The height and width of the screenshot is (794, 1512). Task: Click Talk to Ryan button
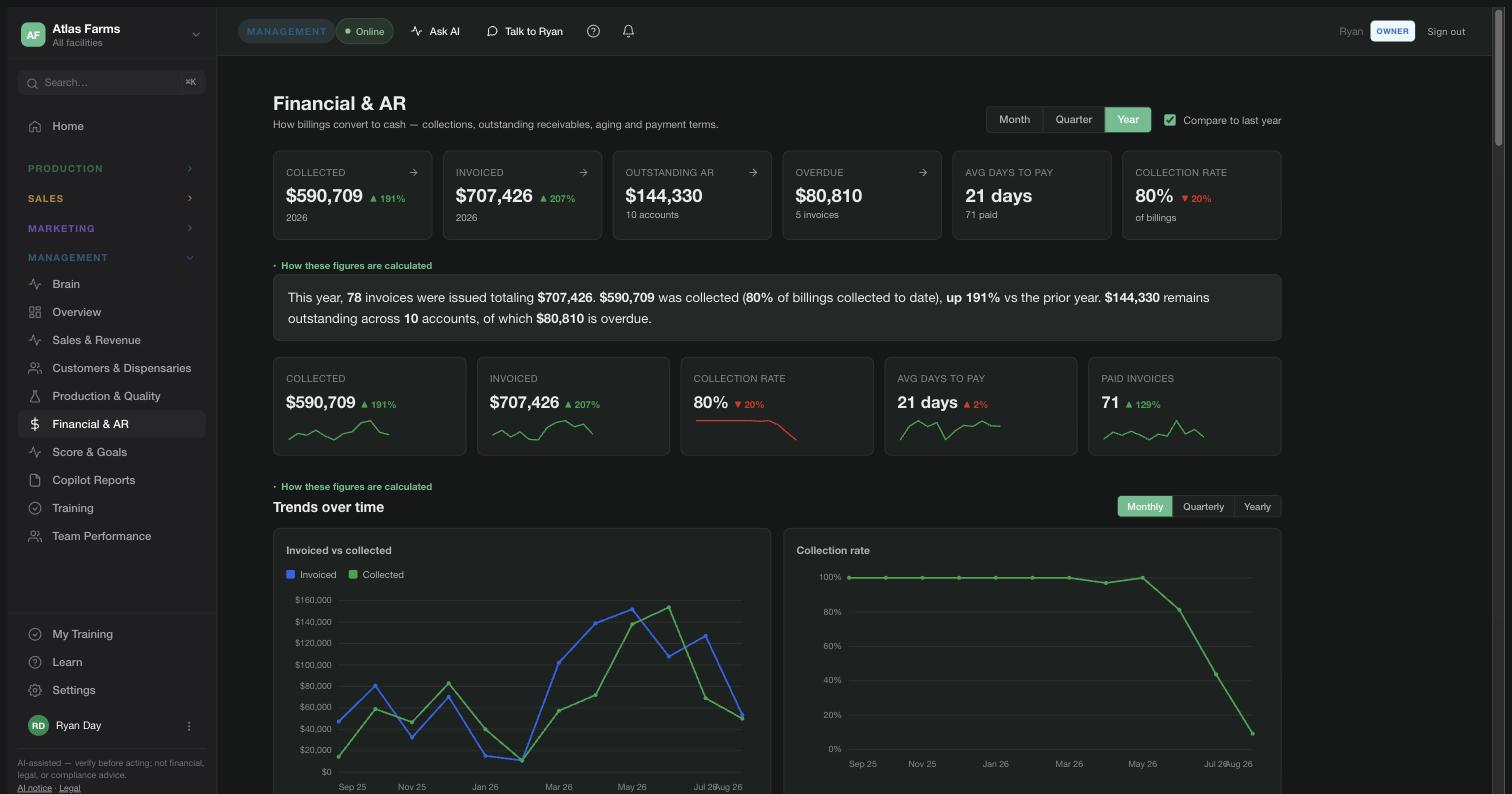pyautogui.click(x=524, y=31)
